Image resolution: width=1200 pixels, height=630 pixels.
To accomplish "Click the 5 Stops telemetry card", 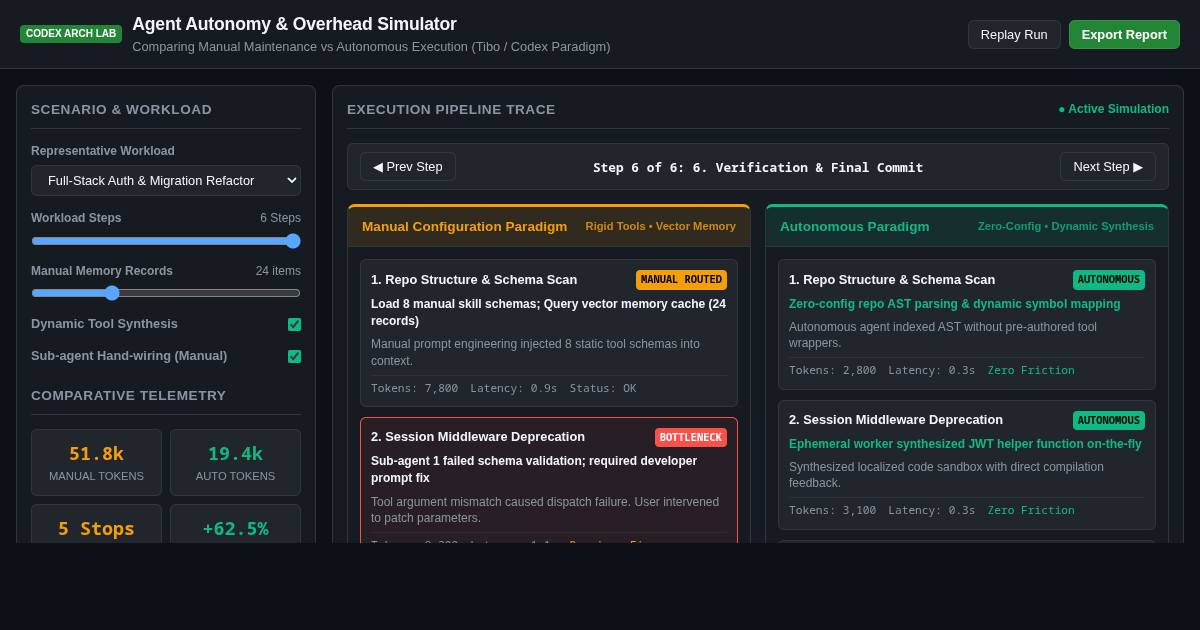I will (96, 524).
